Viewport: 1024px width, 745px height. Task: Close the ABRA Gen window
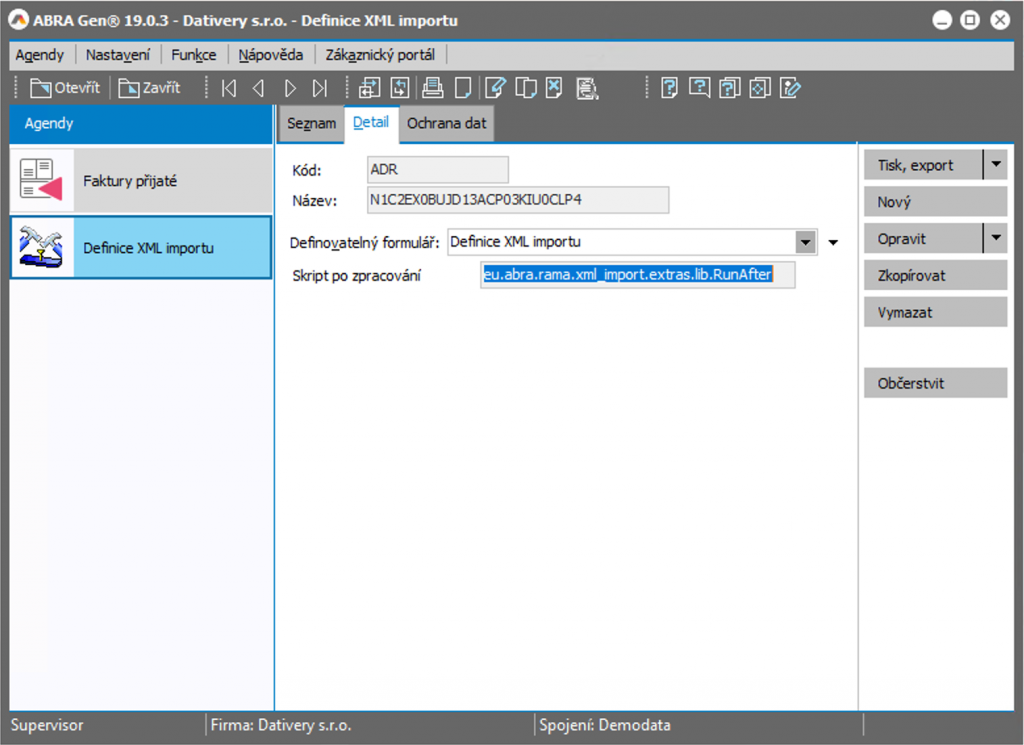(x=999, y=20)
